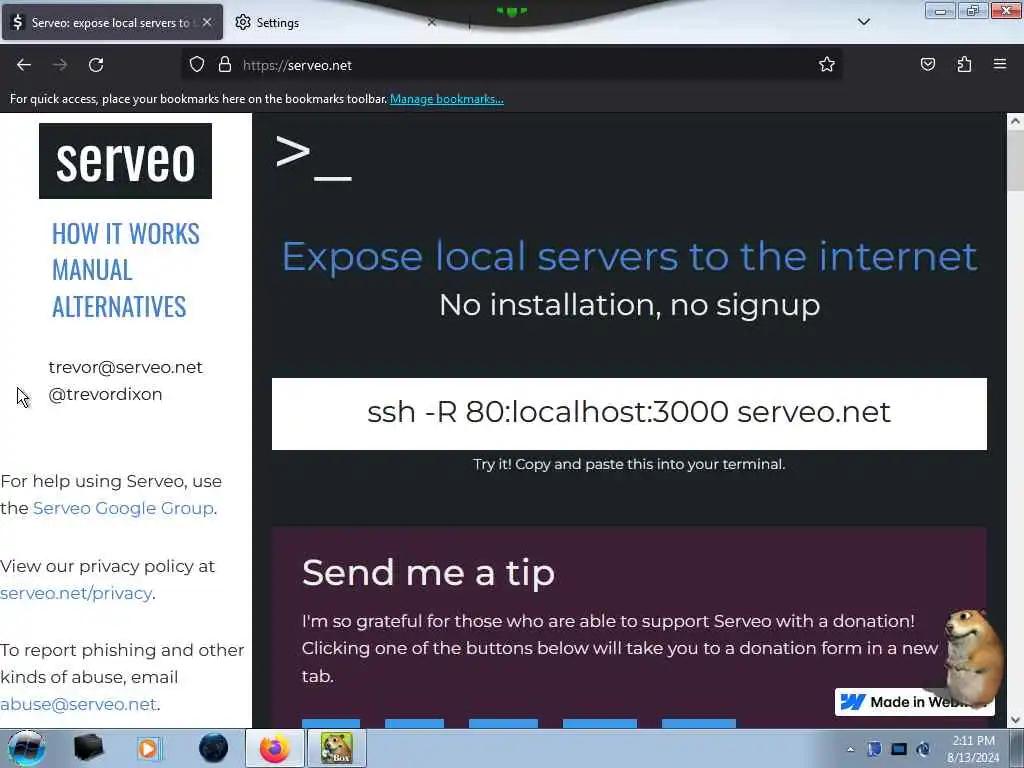1024x768 pixels.
Task: Open the hamster Box taskbar icon
Action: (x=336, y=748)
